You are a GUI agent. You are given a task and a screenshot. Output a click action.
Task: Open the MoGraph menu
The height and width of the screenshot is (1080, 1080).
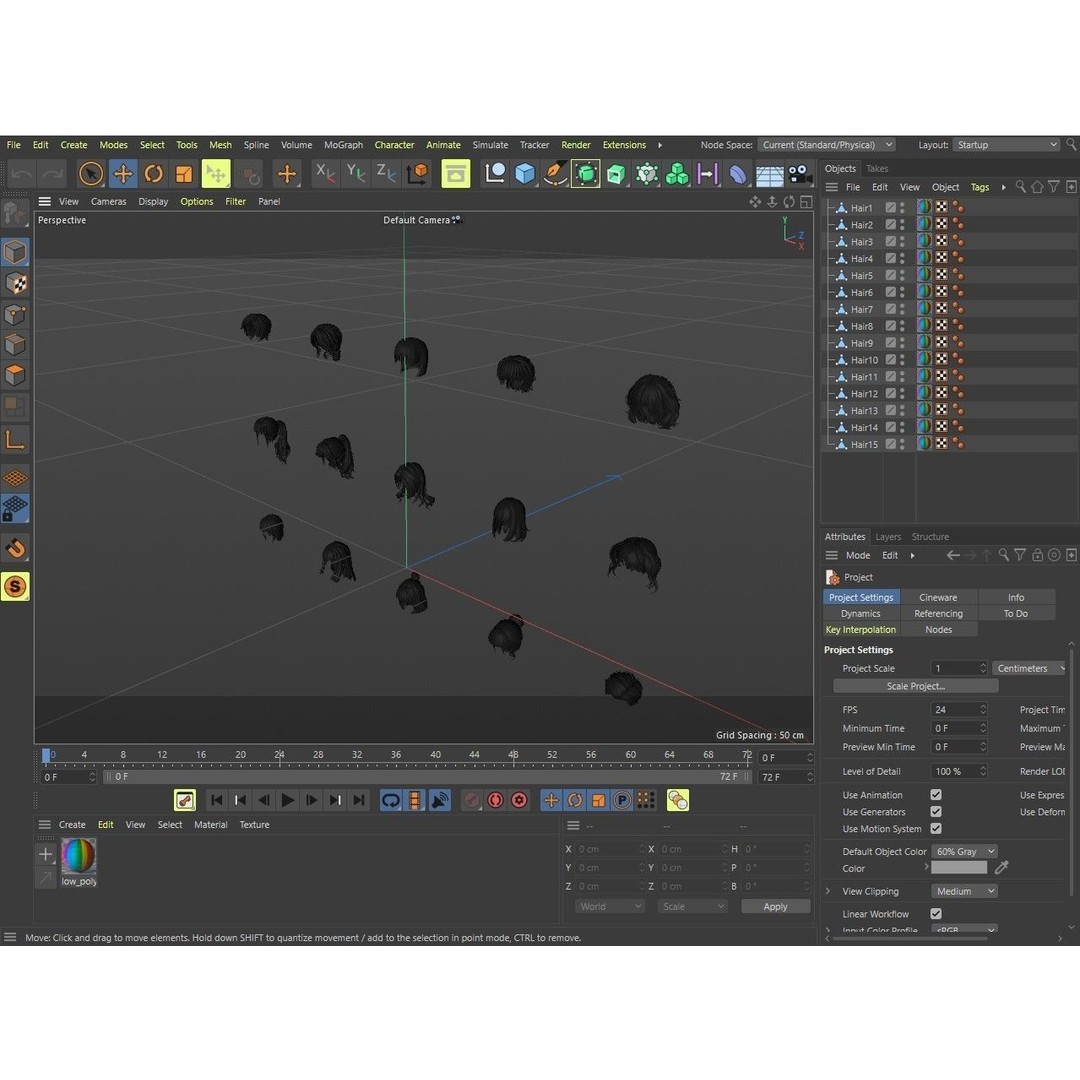coord(343,145)
